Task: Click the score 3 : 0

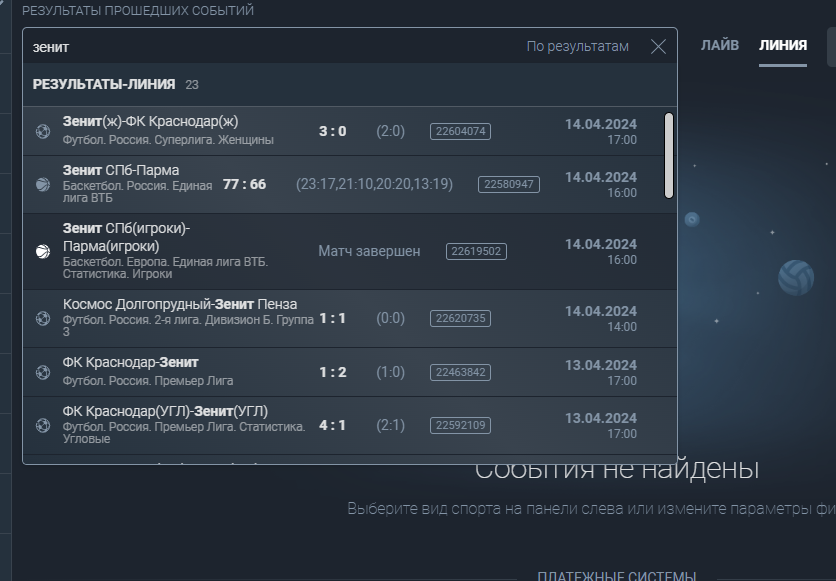Action: pyautogui.click(x=333, y=131)
